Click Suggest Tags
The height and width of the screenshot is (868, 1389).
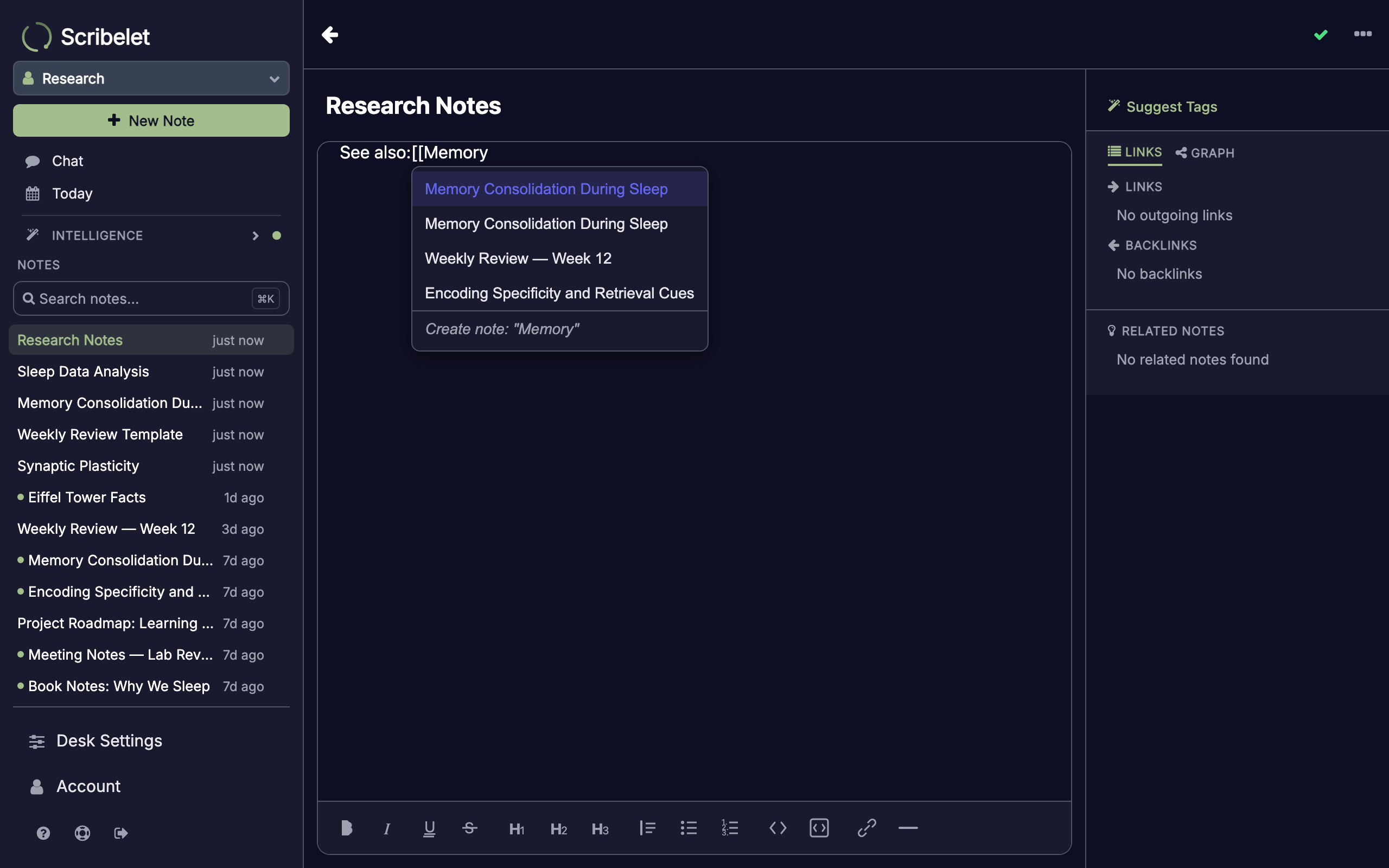(1162, 106)
